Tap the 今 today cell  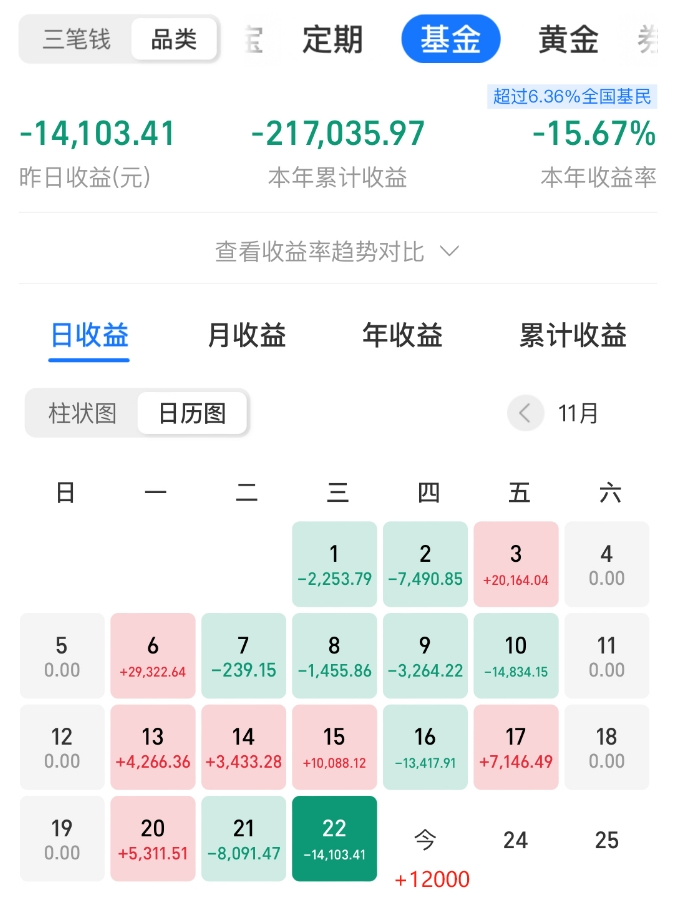point(425,840)
